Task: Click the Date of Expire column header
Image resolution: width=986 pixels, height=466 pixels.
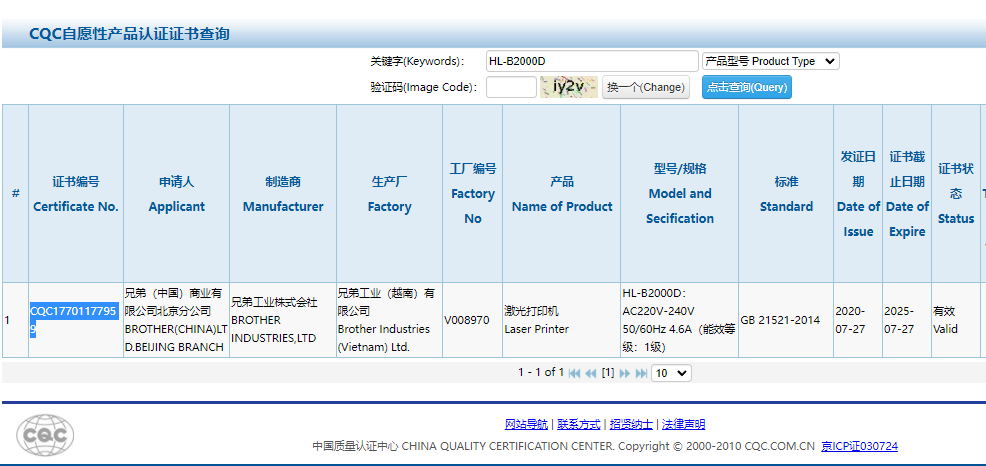Action: (907, 194)
